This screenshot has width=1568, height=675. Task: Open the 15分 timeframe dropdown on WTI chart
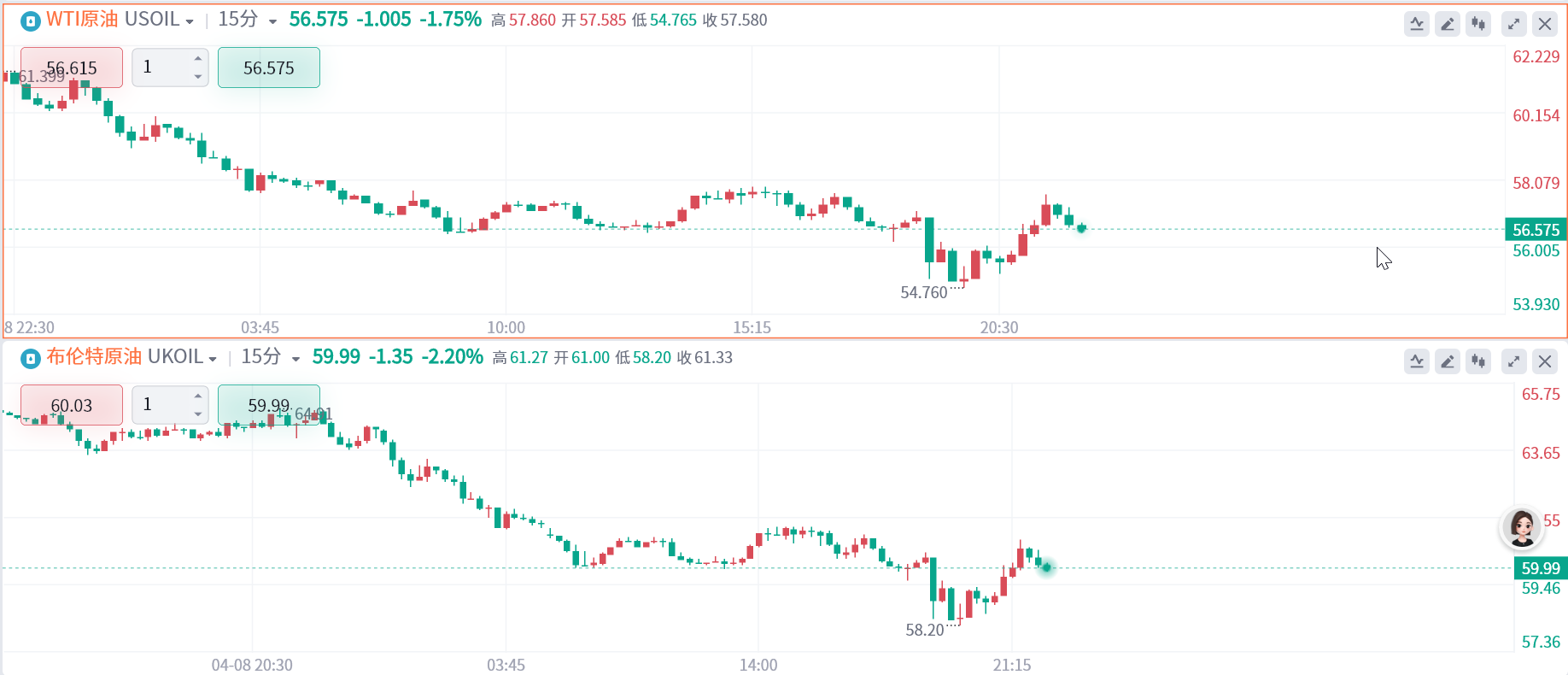[x=272, y=21]
